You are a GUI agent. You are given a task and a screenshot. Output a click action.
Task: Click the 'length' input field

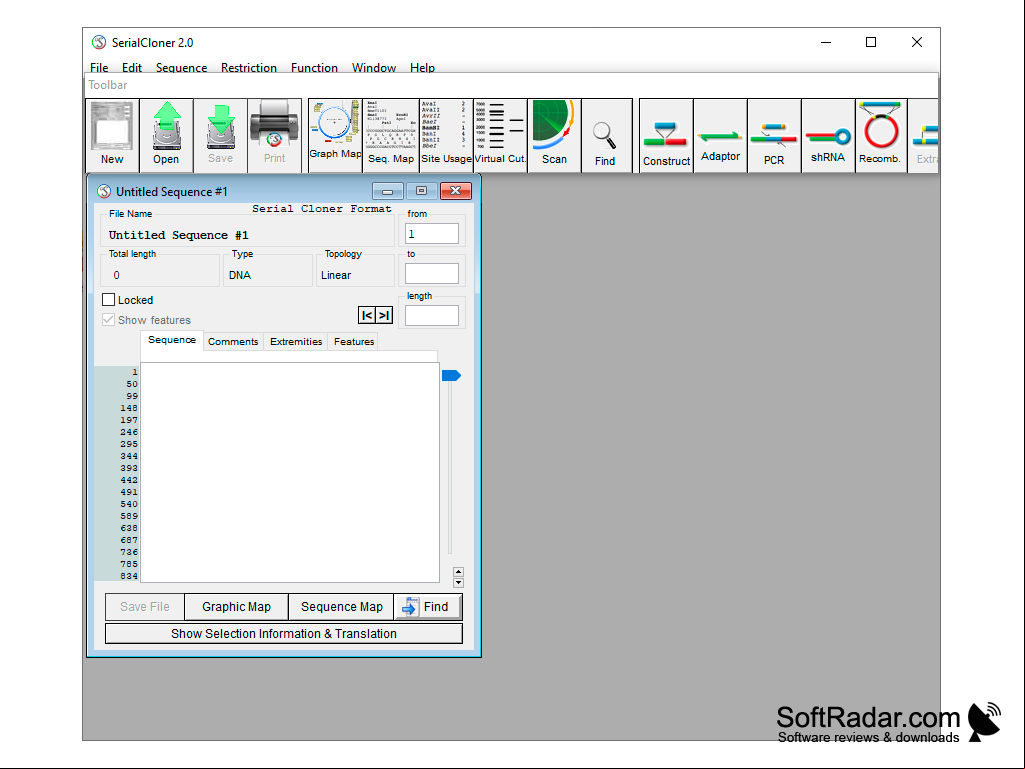(x=432, y=315)
